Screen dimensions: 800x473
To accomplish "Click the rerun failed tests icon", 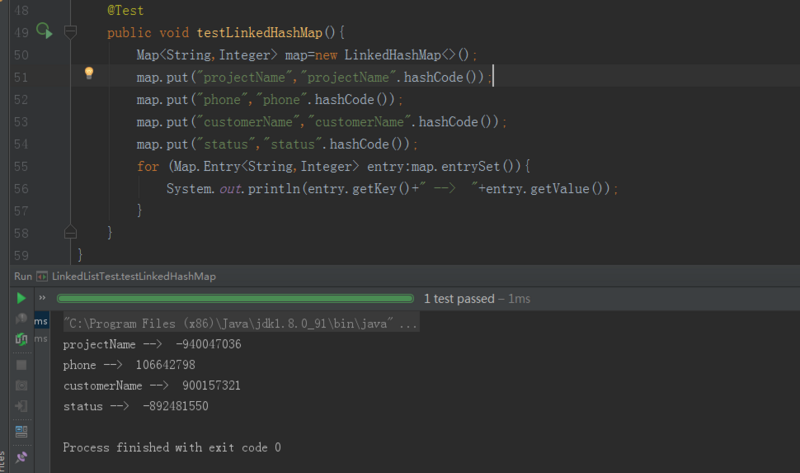I will [21, 319].
